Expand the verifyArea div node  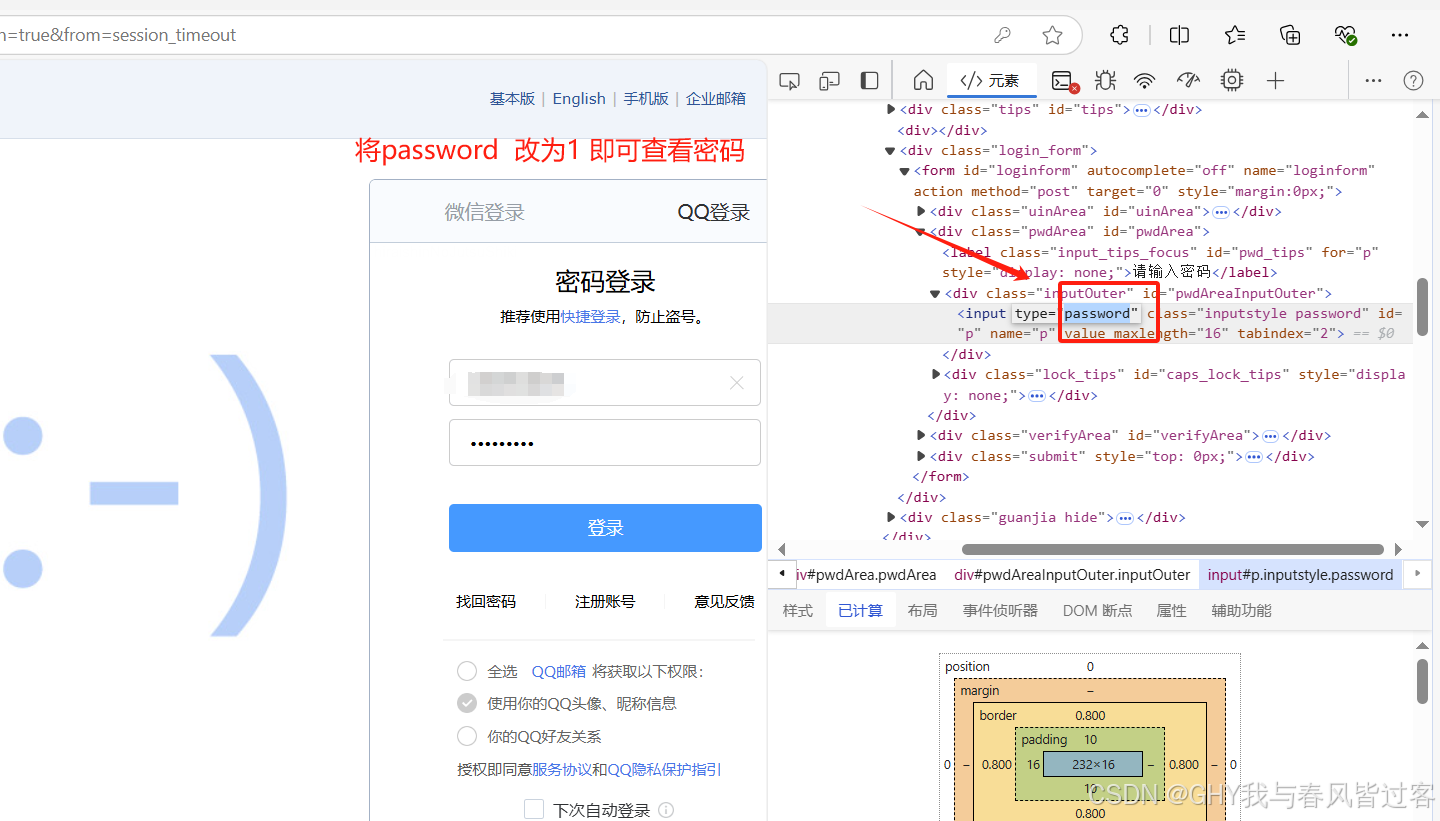[921, 435]
